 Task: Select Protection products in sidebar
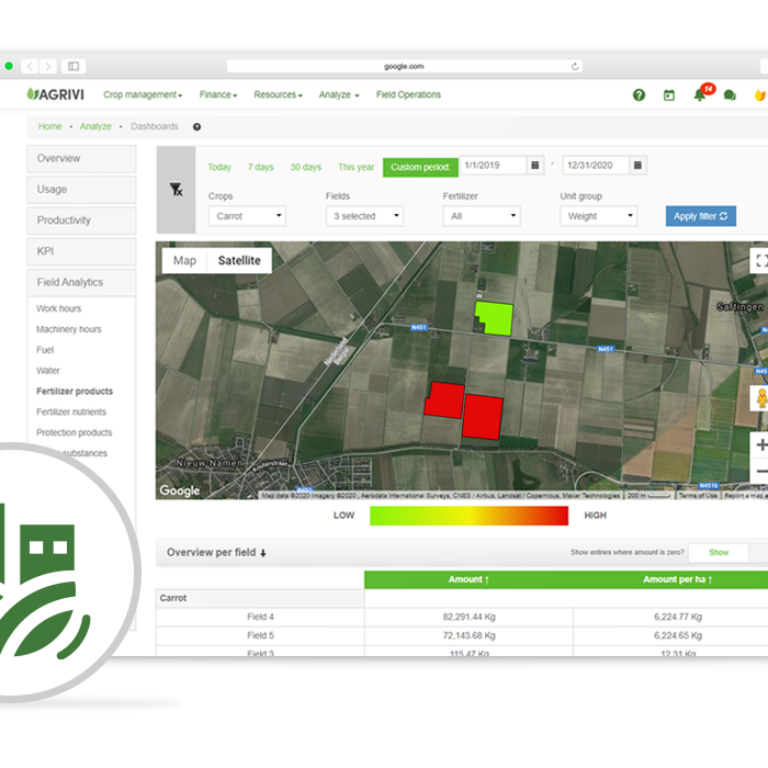coord(74,432)
